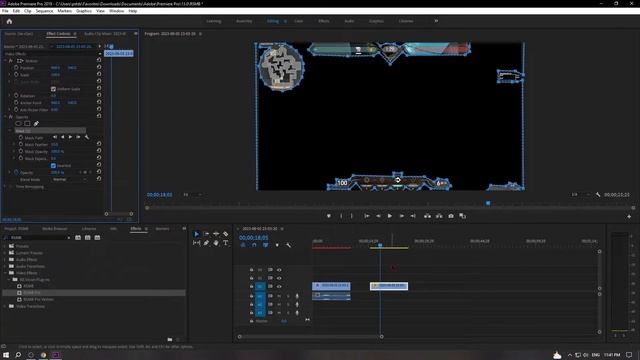Select the Ripple Edit tool

pos(216,234)
